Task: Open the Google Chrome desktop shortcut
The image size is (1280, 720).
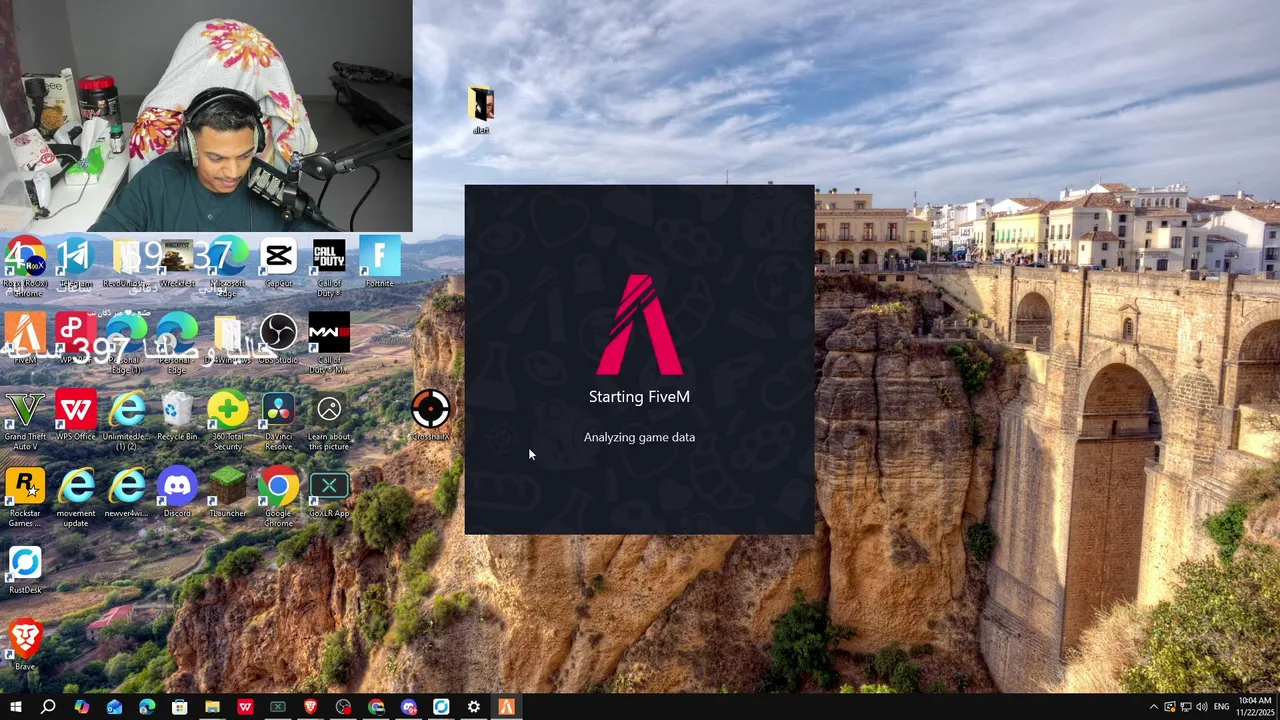Action: click(x=279, y=495)
